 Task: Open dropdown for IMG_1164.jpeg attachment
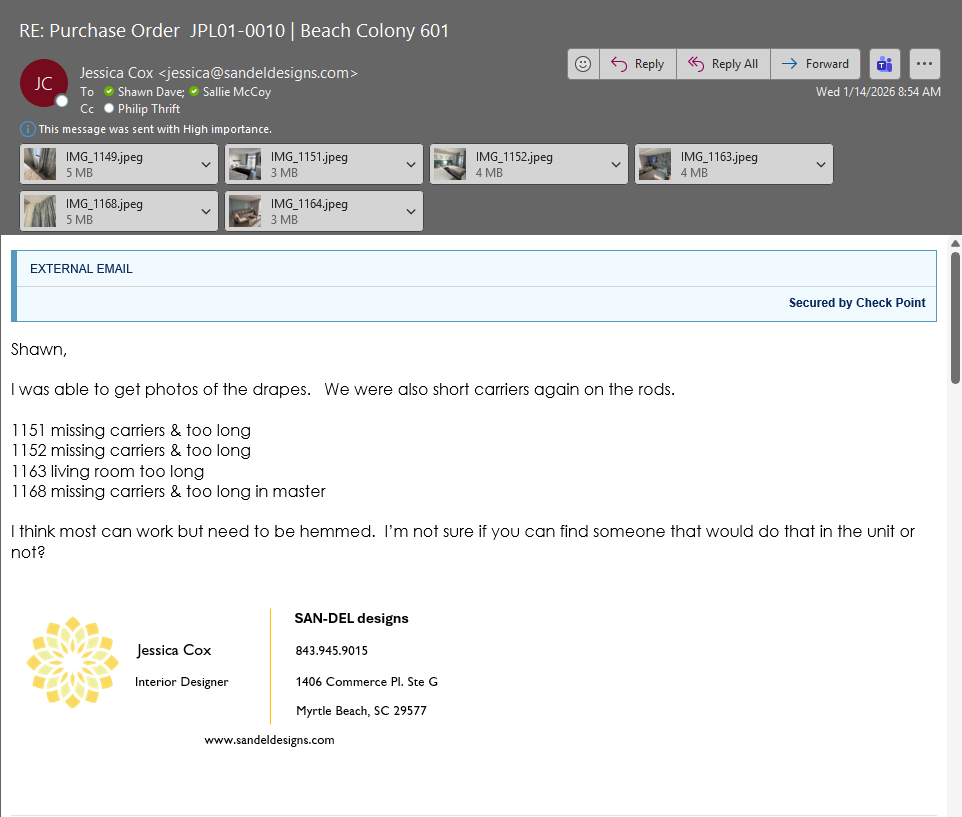[x=410, y=212]
